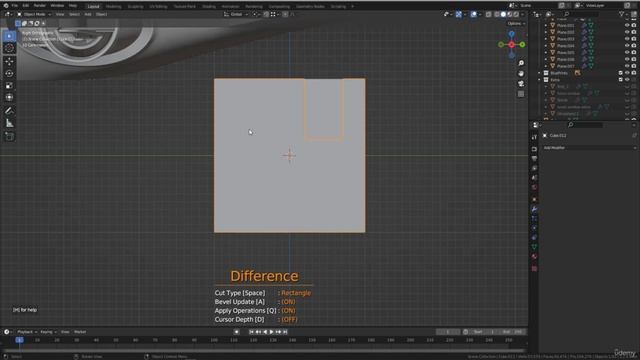
Task: Open the Object Data green triangle tab
Action: click(x=534, y=247)
